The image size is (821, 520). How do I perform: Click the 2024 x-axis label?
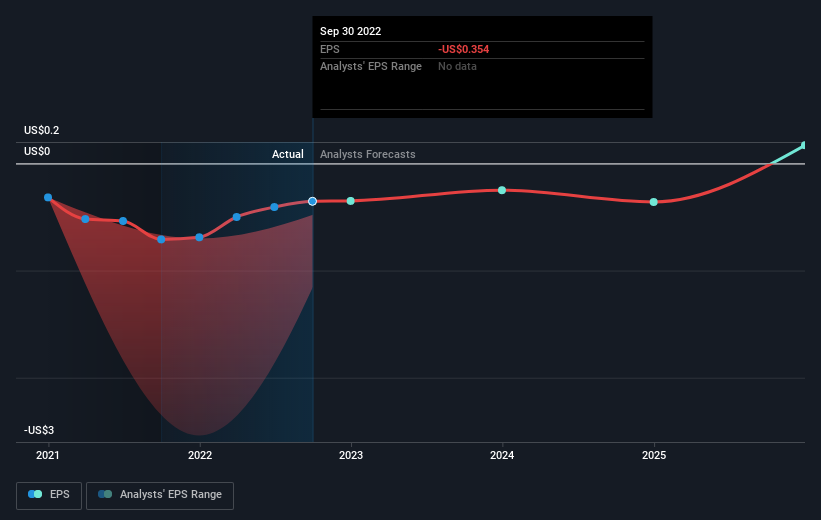(502, 455)
